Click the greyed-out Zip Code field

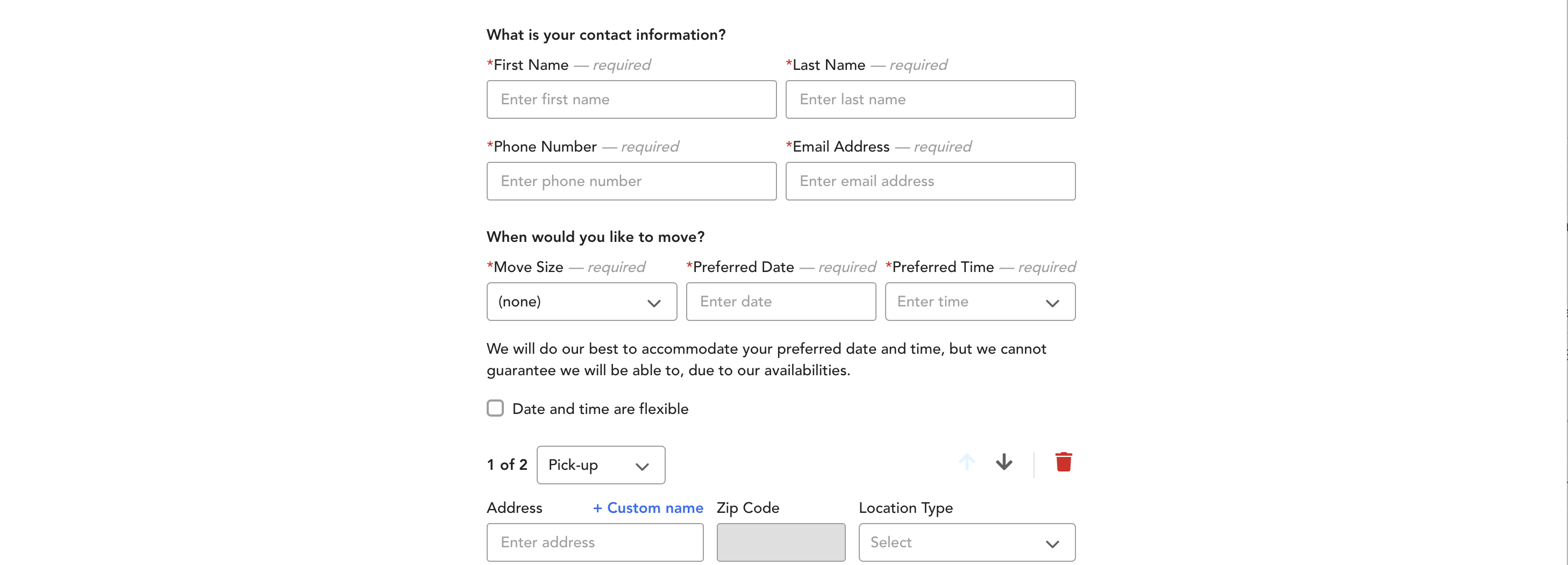pos(780,542)
